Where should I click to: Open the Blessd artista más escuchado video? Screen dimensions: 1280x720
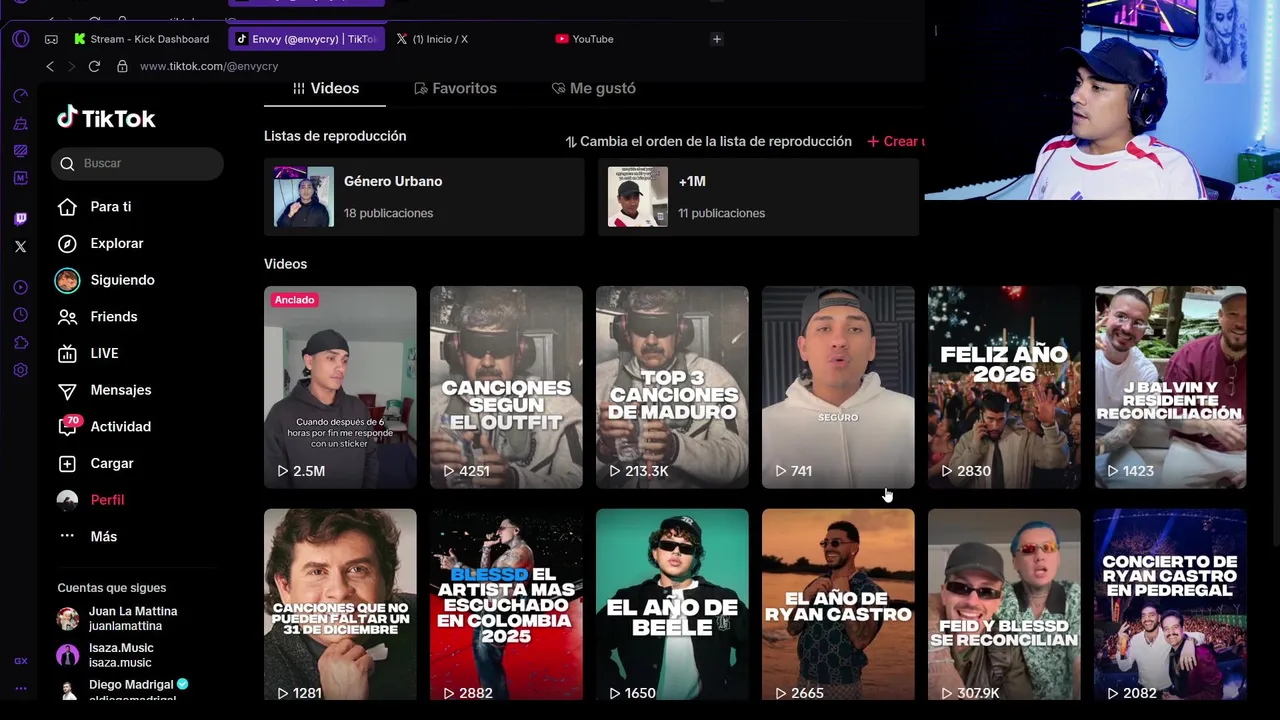506,605
